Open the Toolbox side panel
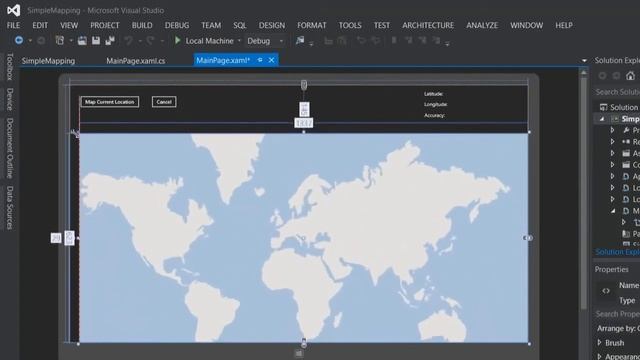This screenshot has width=640, height=360. pos(10,67)
